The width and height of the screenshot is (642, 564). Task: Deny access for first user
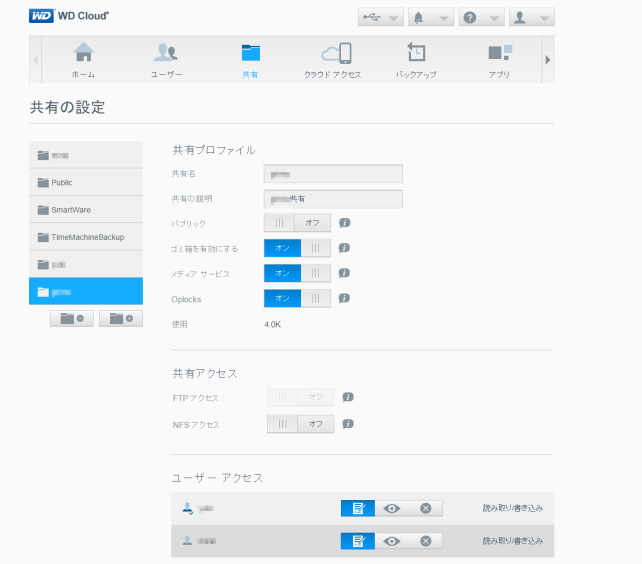coord(426,508)
